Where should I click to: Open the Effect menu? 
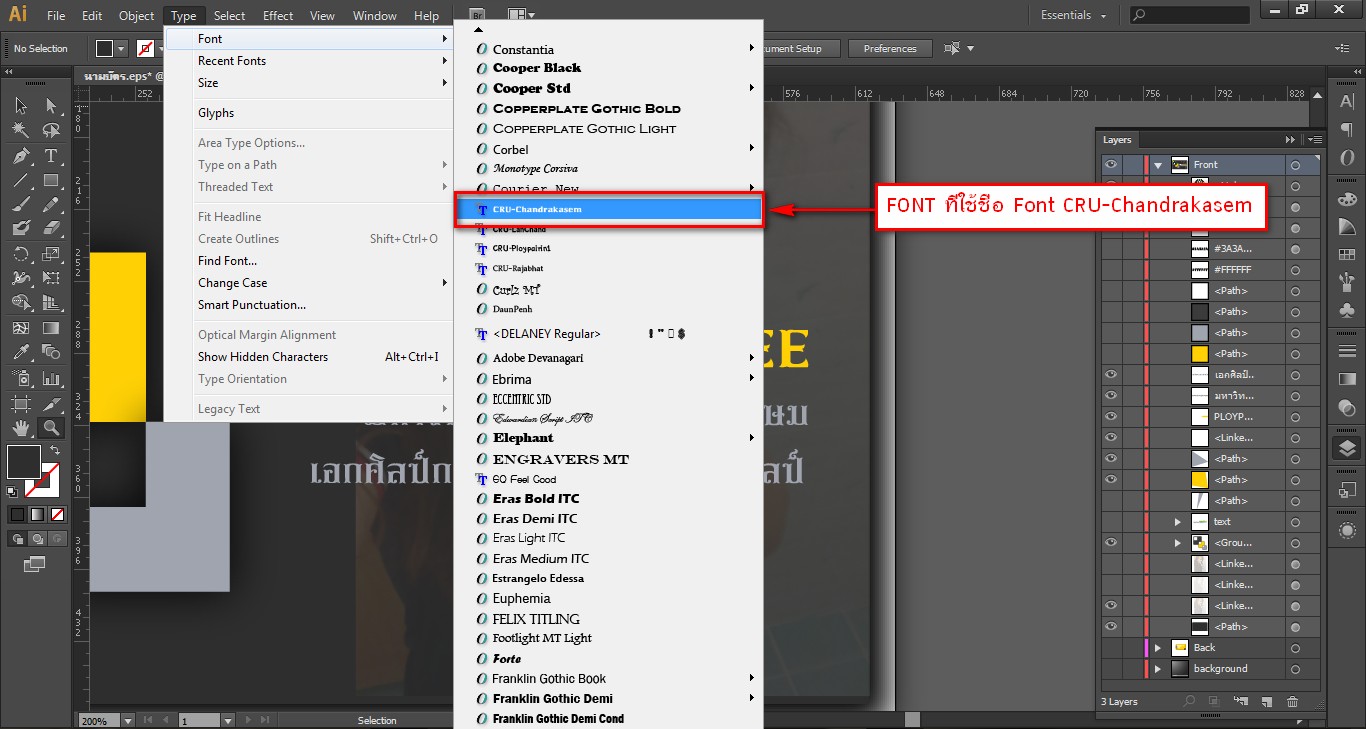point(278,15)
